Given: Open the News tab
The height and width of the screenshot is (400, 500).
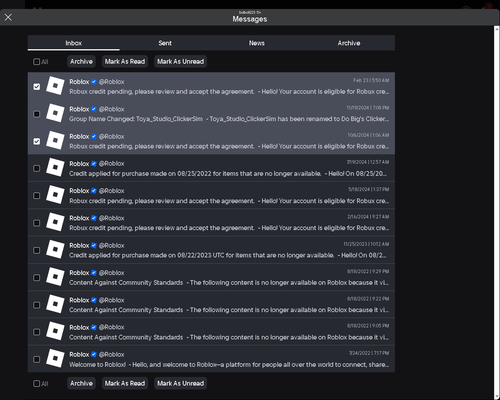Looking at the screenshot, I should click(x=257, y=43).
